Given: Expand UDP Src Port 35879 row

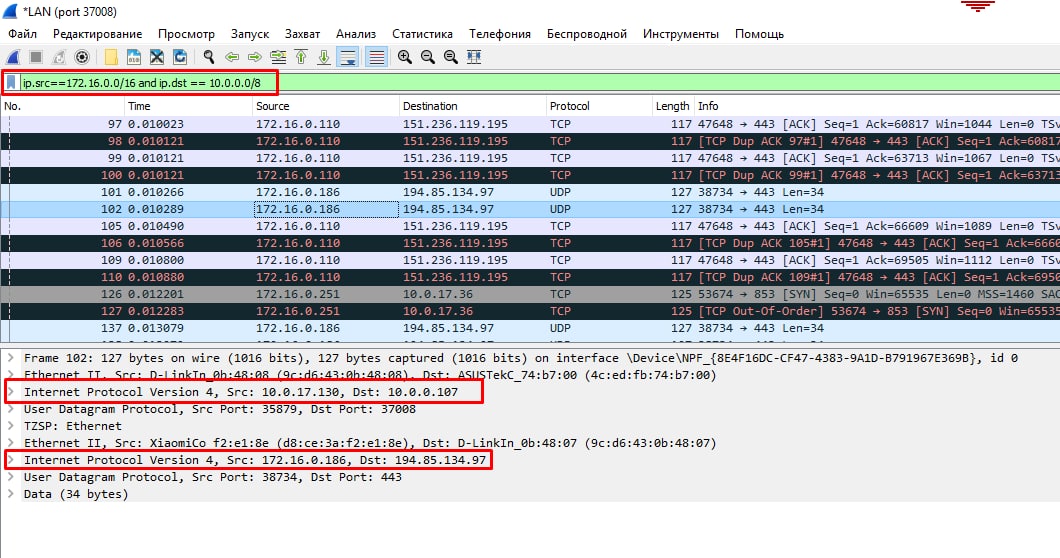Looking at the screenshot, I should 11,409.
